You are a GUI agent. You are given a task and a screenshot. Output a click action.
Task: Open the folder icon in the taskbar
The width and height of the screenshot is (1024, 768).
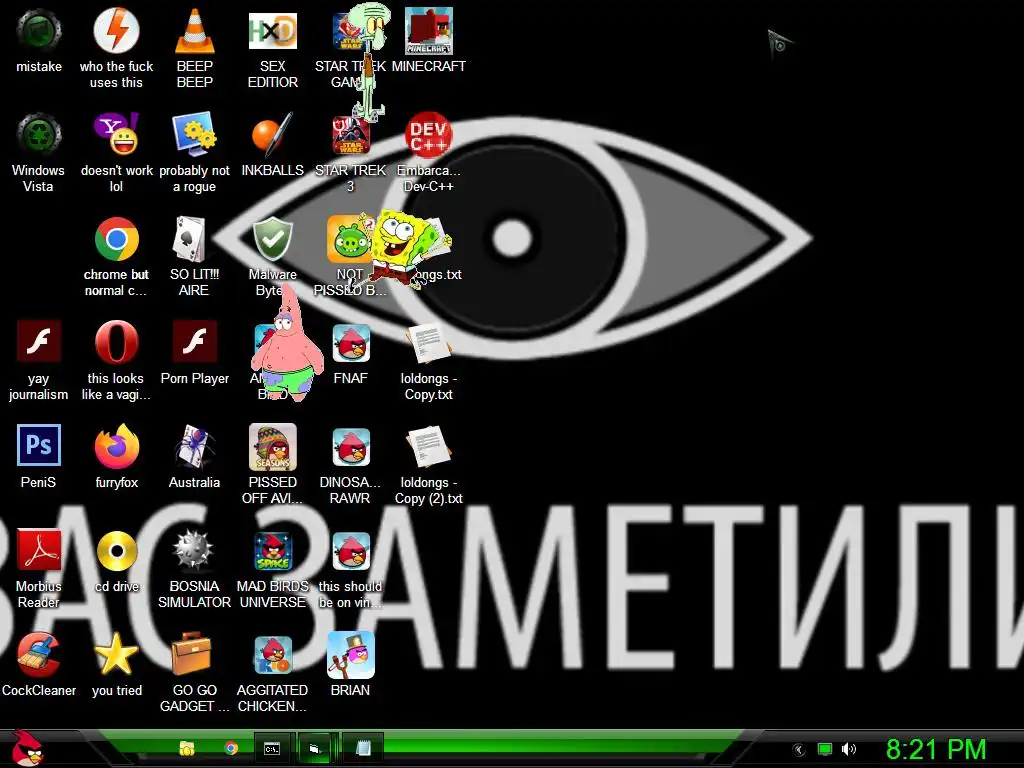point(187,748)
